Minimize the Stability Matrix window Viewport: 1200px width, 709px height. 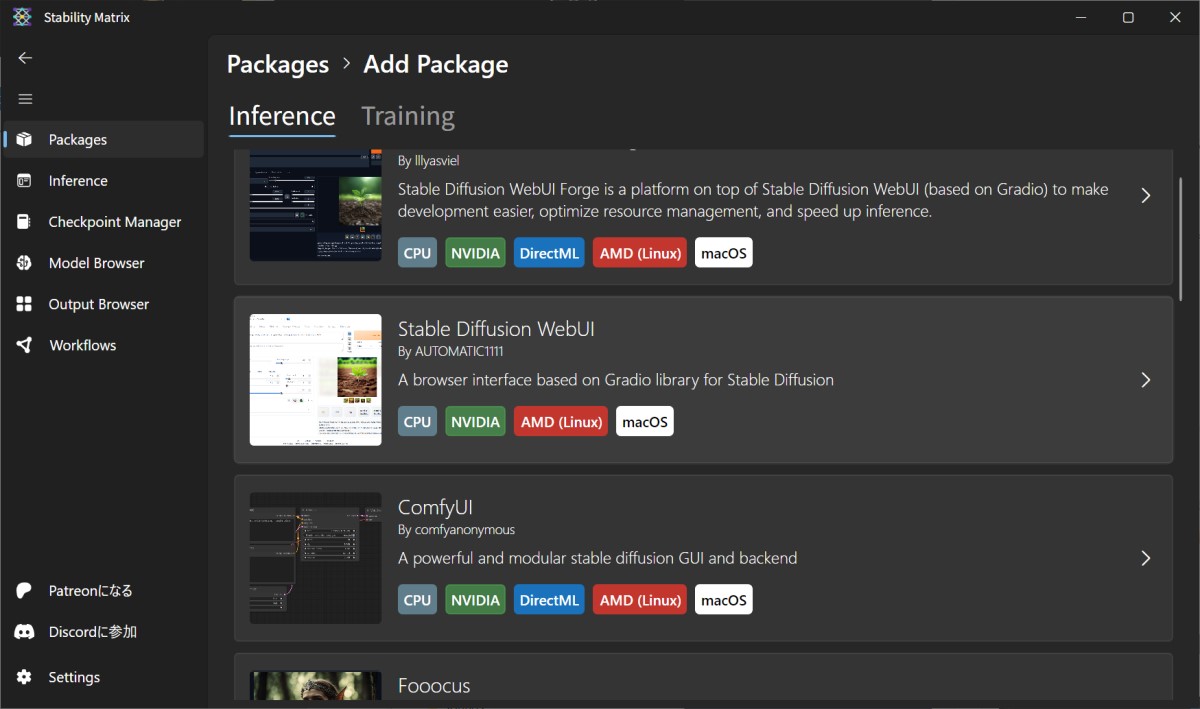[x=1081, y=17]
